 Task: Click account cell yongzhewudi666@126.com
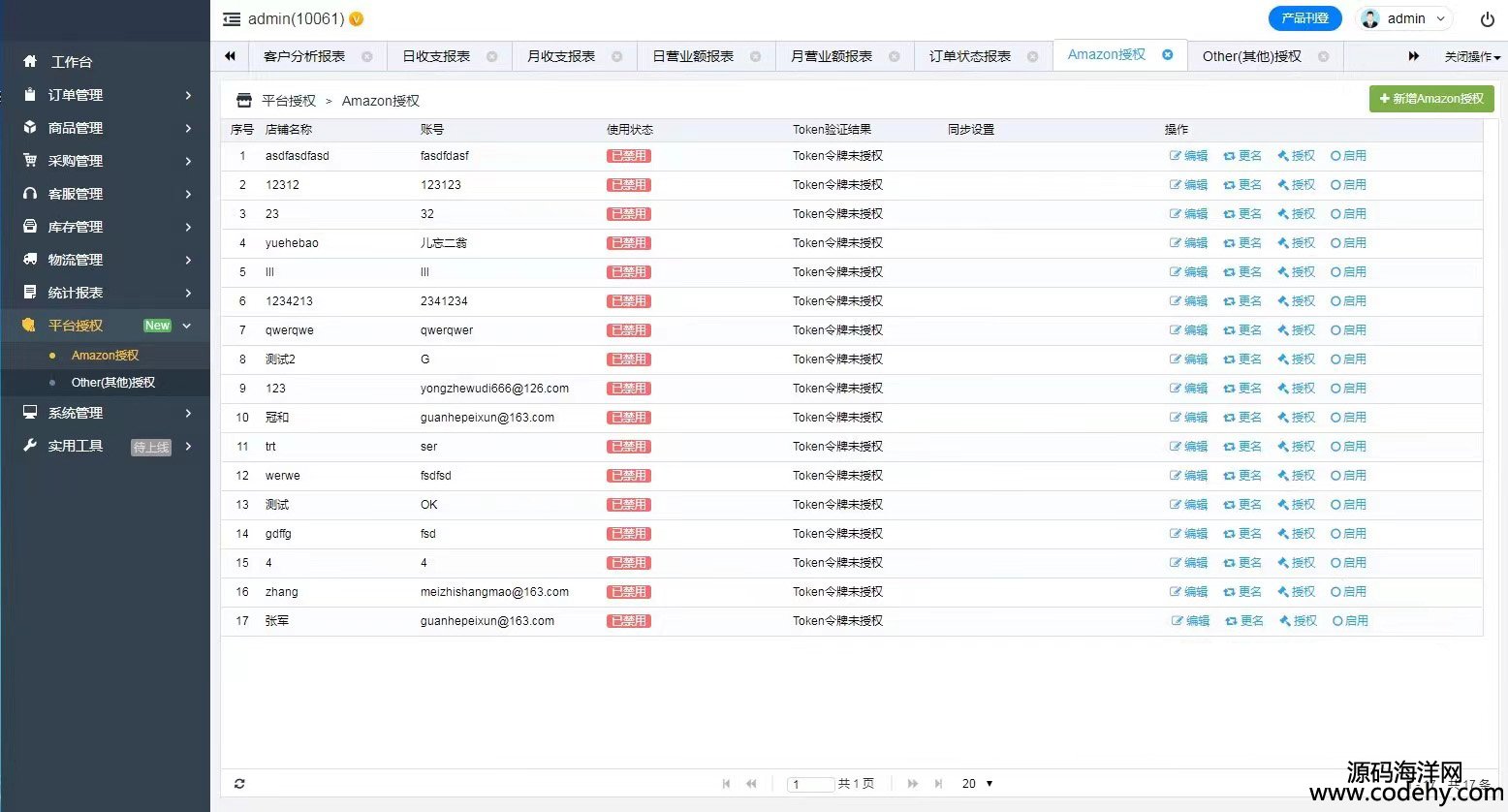click(494, 389)
